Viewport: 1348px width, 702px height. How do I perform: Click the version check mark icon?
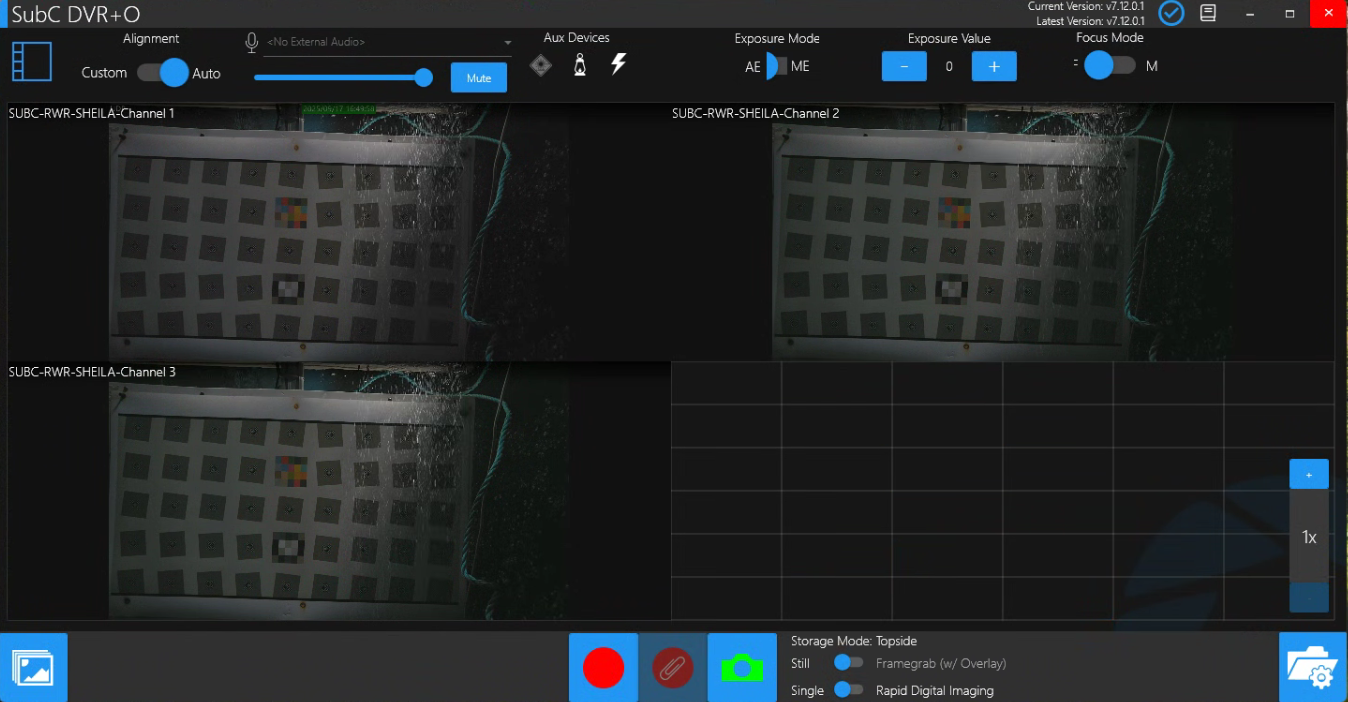(1171, 14)
